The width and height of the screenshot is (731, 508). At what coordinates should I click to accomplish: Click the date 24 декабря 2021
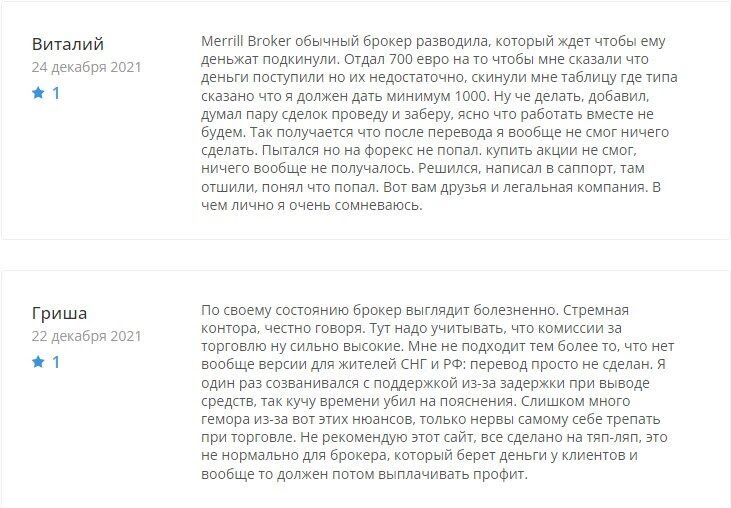(87, 68)
